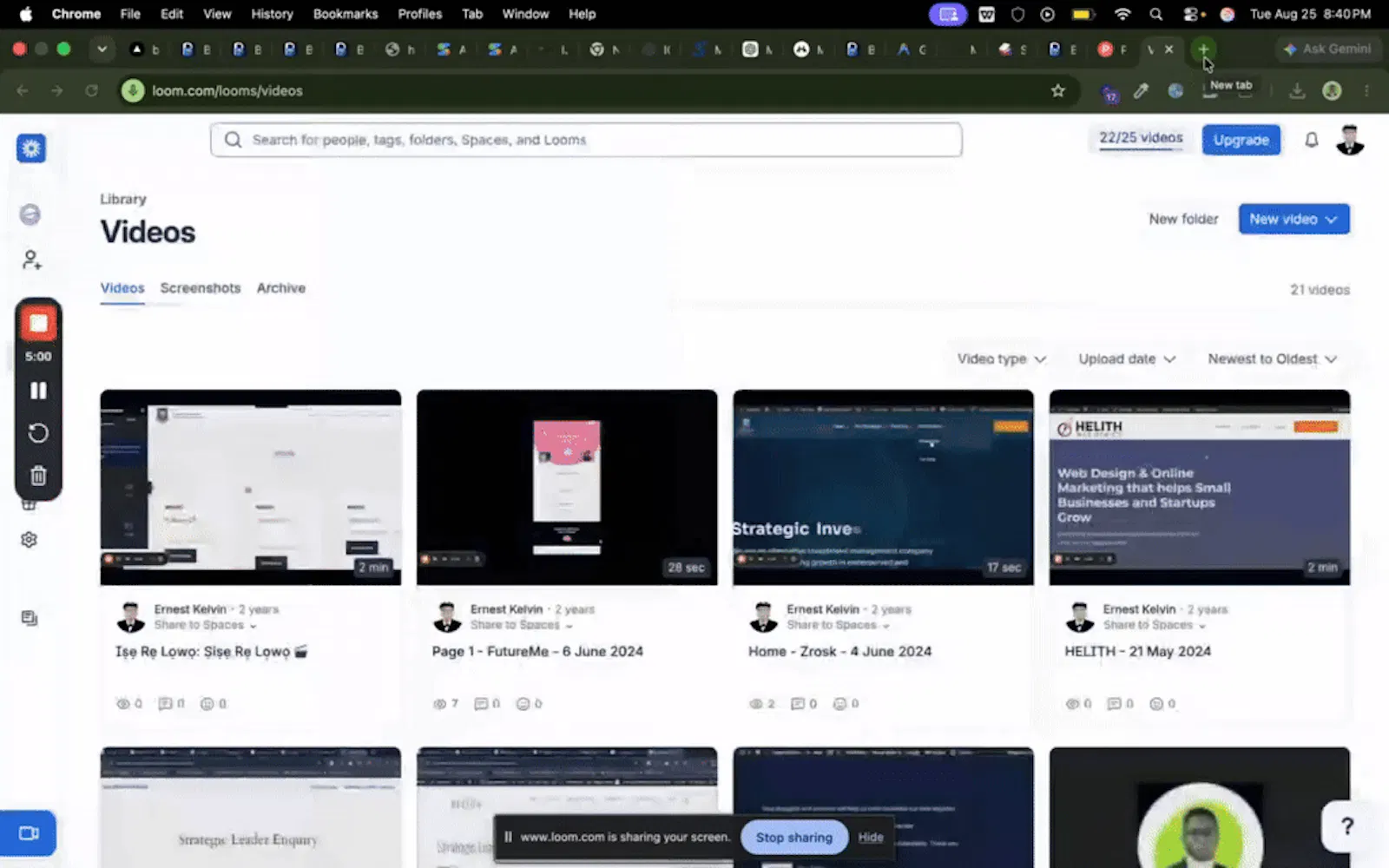Screen dimensions: 1389x868
Task: Switch to the Videos tab
Action: pos(122,288)
